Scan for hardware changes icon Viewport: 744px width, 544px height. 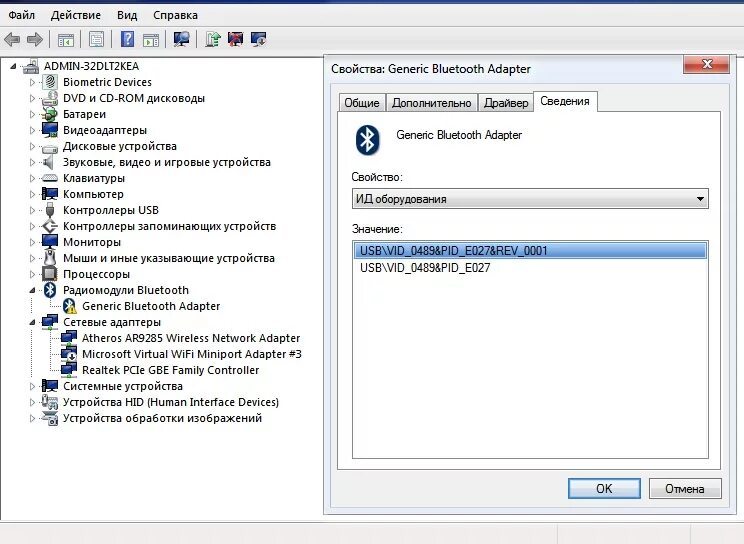(x=181, y=39)
